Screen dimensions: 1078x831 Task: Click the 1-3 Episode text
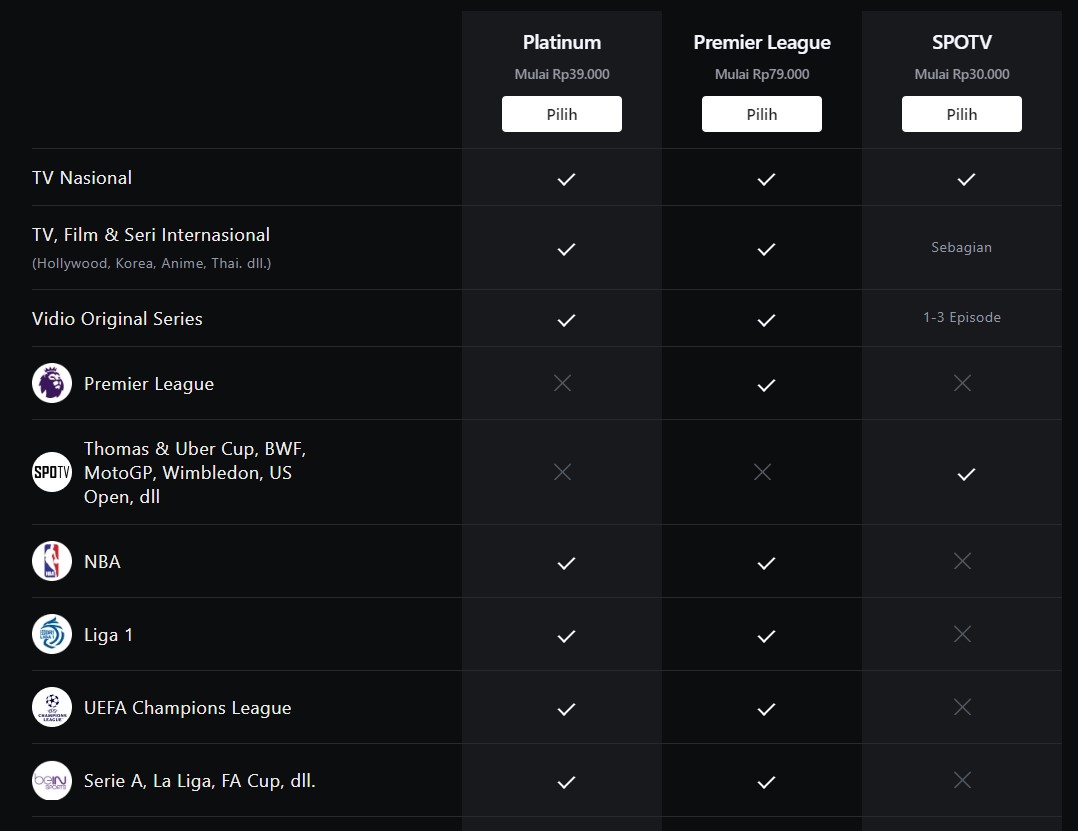962,318
